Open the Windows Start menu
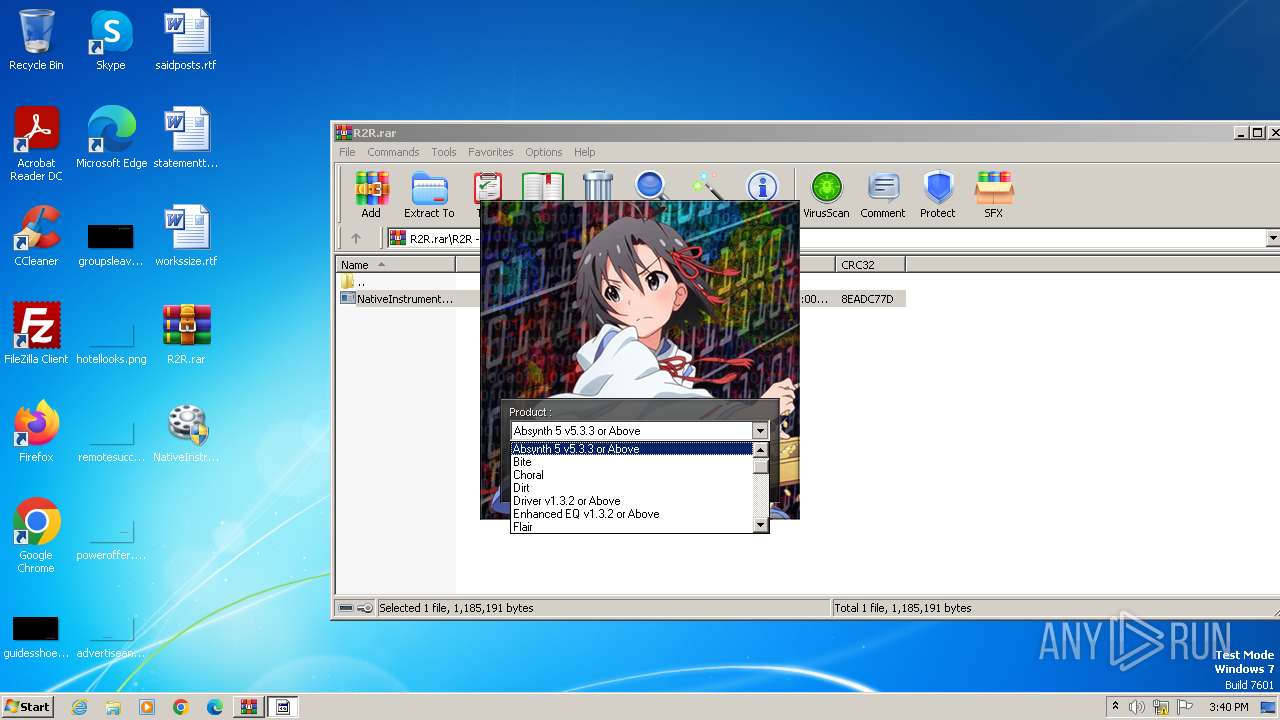 (x=28, y=706)
